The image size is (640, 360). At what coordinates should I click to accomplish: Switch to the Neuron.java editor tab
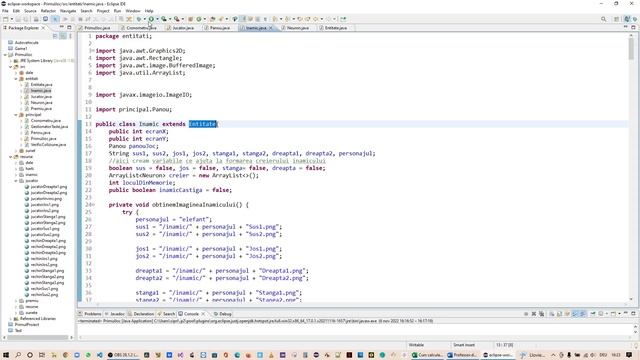298,28
